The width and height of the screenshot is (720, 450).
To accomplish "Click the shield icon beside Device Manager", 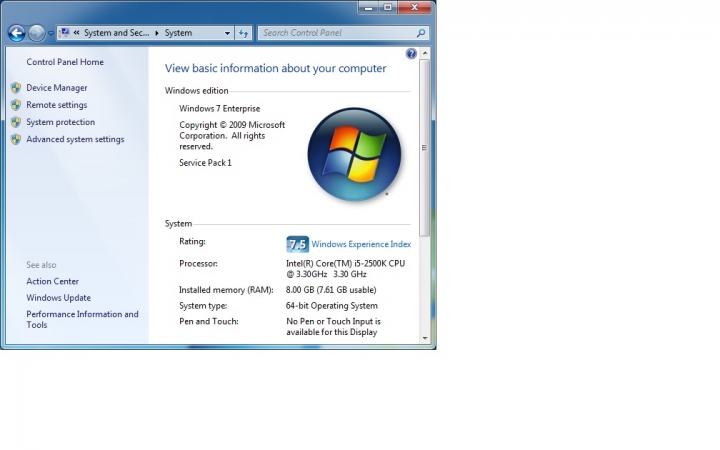I will click(16, 88).
